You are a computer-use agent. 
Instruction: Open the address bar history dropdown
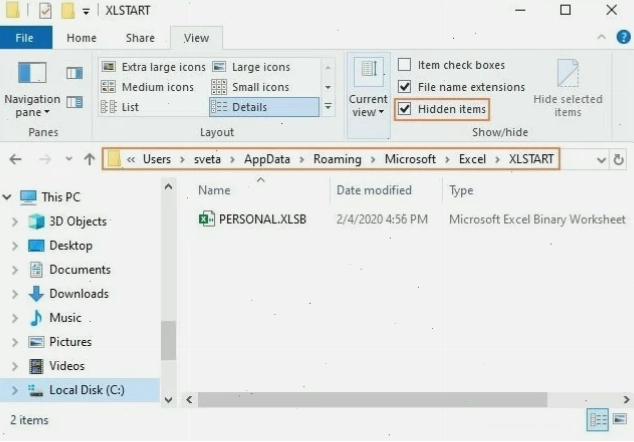(601, 160)
